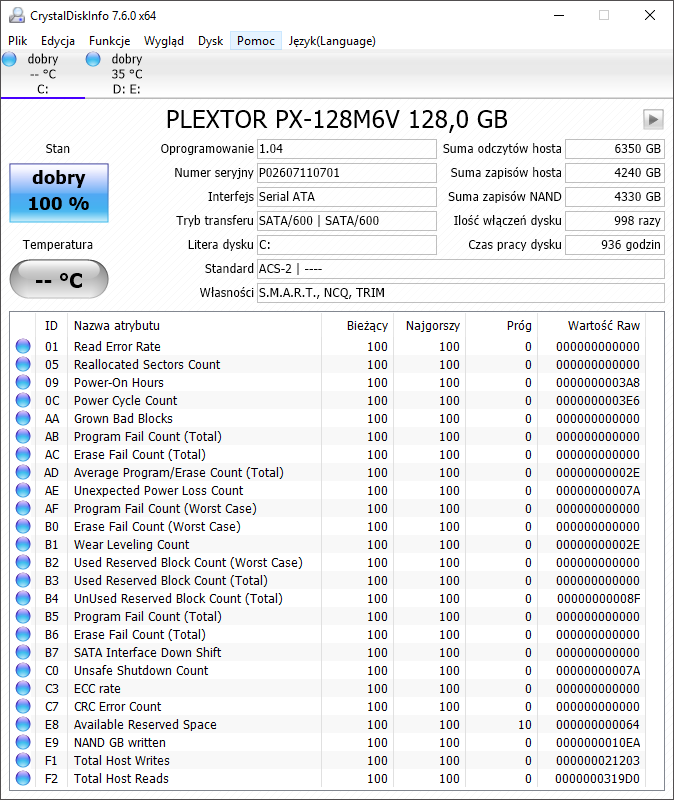Click the status orb for NAND GB written

[x=23, y=742]
